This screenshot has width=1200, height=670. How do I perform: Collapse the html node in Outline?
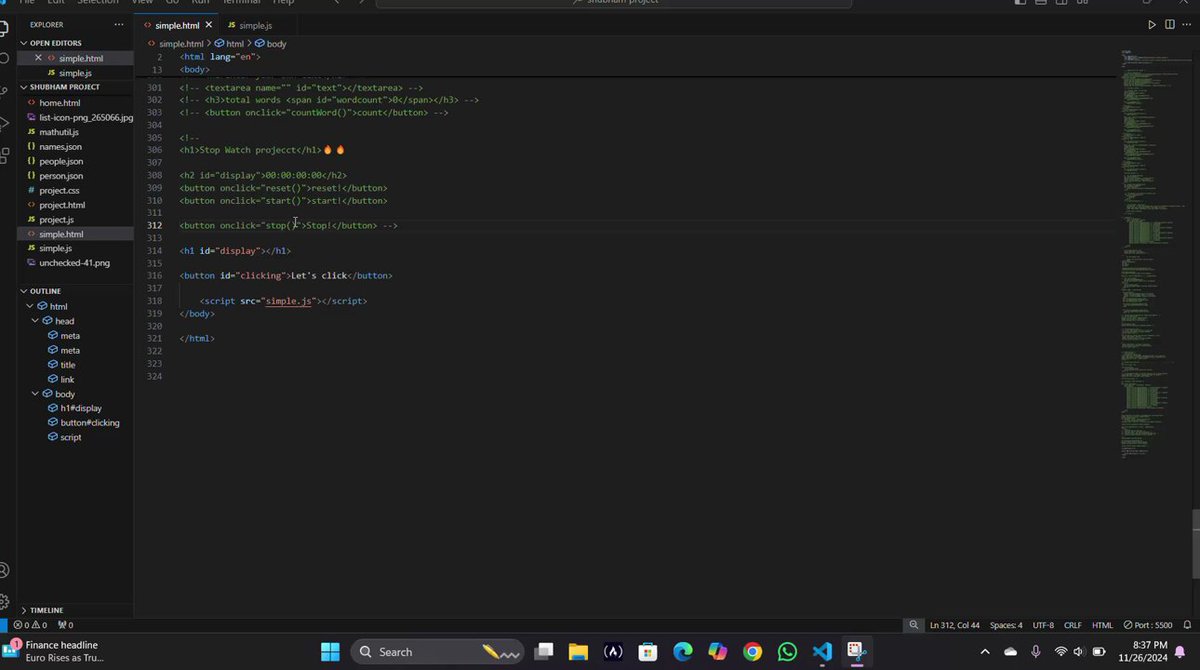pos(31,306)
